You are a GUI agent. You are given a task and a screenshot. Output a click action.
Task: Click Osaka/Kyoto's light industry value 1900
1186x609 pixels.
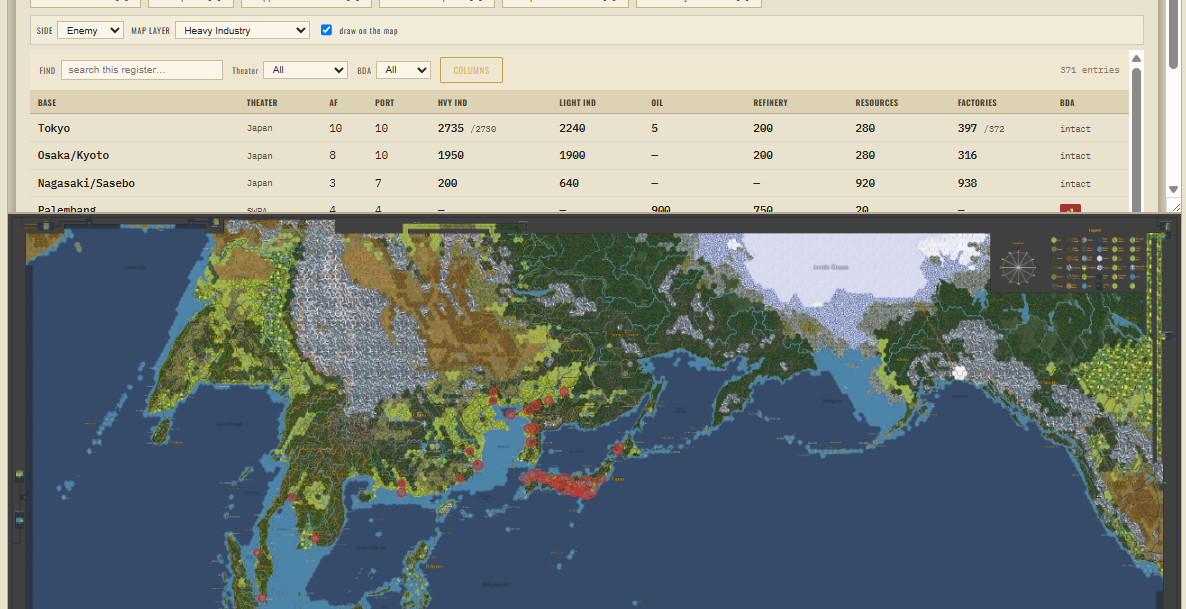coord(573,156)
